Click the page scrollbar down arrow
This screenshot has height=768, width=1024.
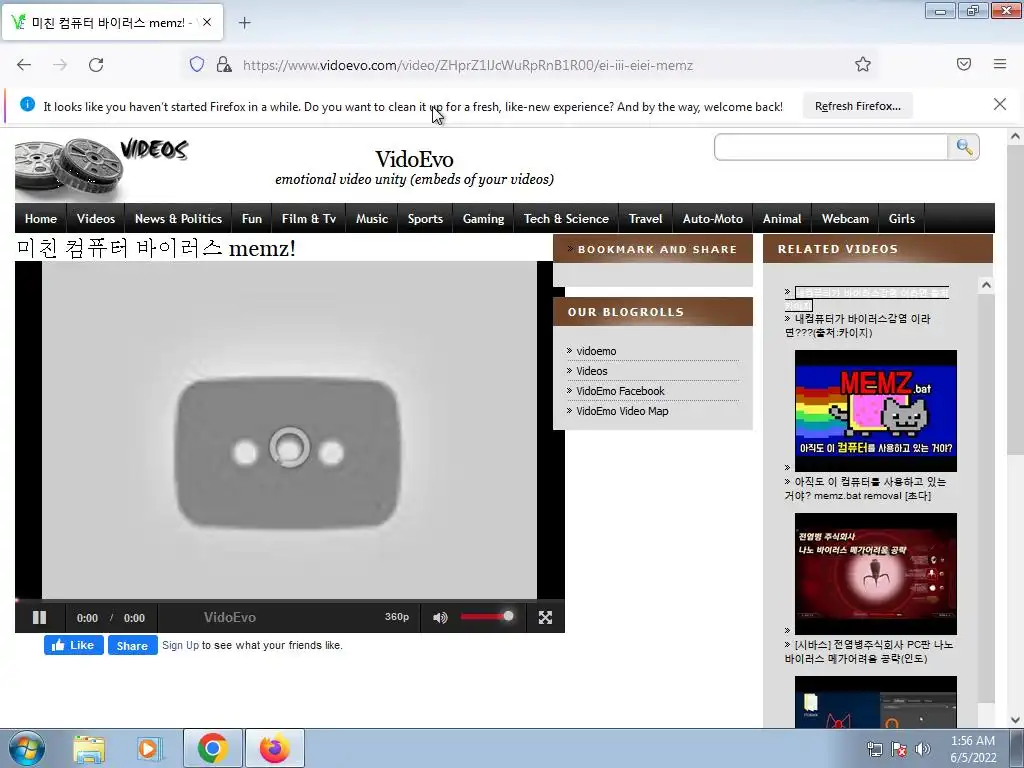coord(1015,720)
